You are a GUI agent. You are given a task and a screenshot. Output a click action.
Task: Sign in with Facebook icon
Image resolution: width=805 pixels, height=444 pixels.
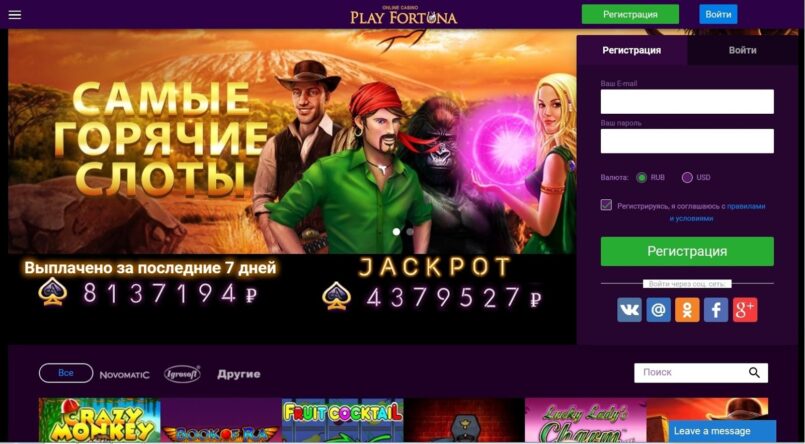[x=716, y=310]
